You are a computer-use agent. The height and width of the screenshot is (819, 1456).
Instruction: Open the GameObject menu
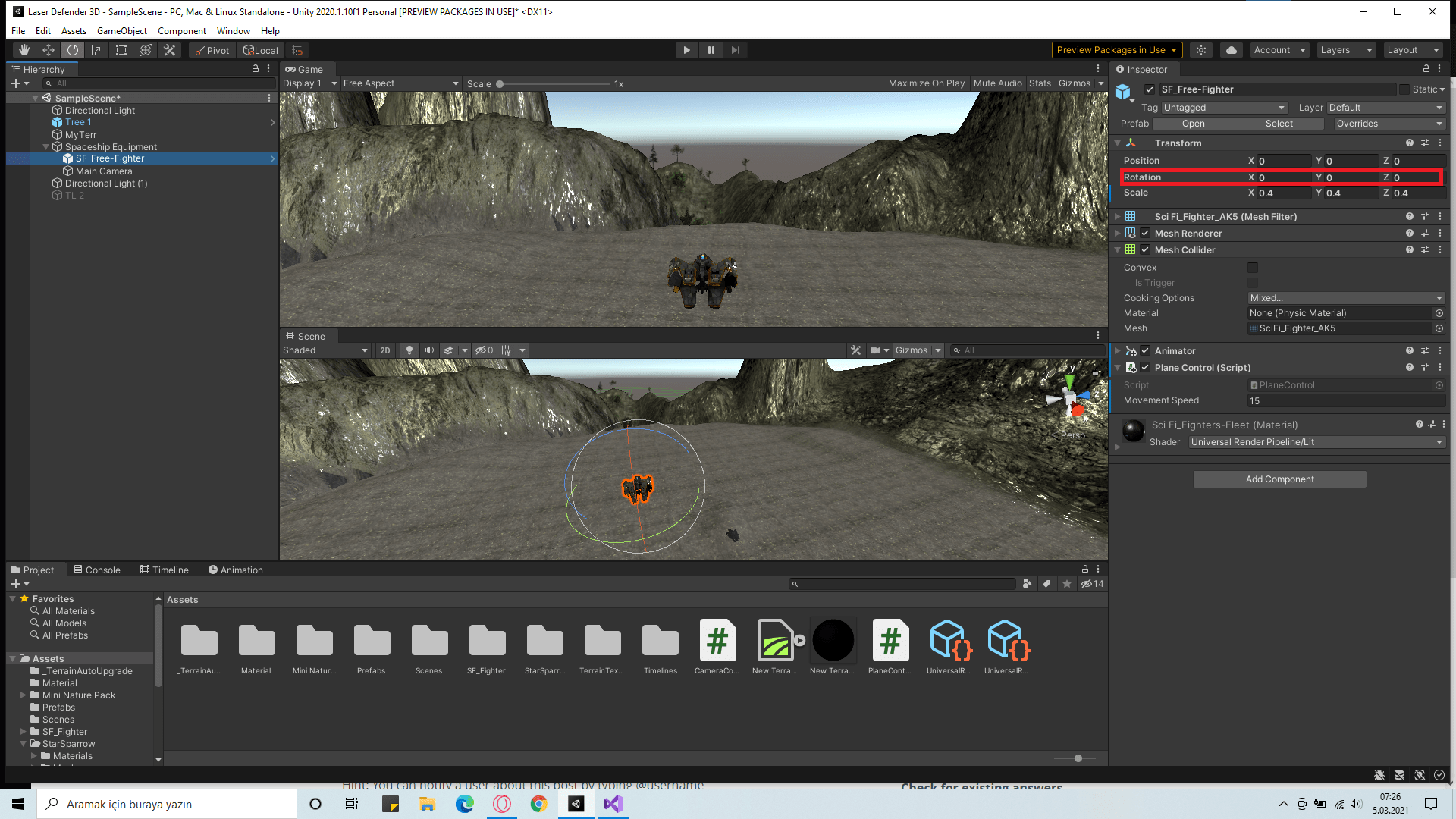121,31
